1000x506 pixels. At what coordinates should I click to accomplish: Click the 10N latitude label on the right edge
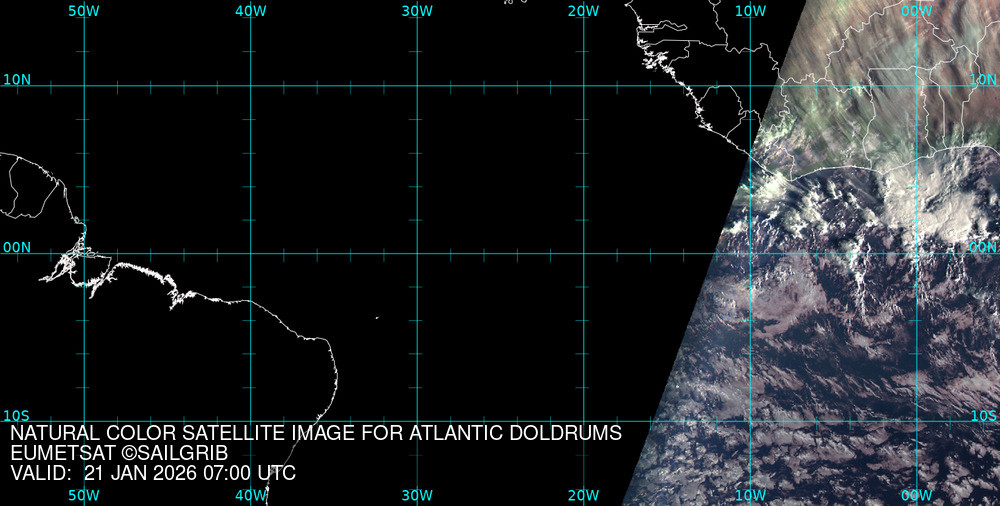coord(983,79)
